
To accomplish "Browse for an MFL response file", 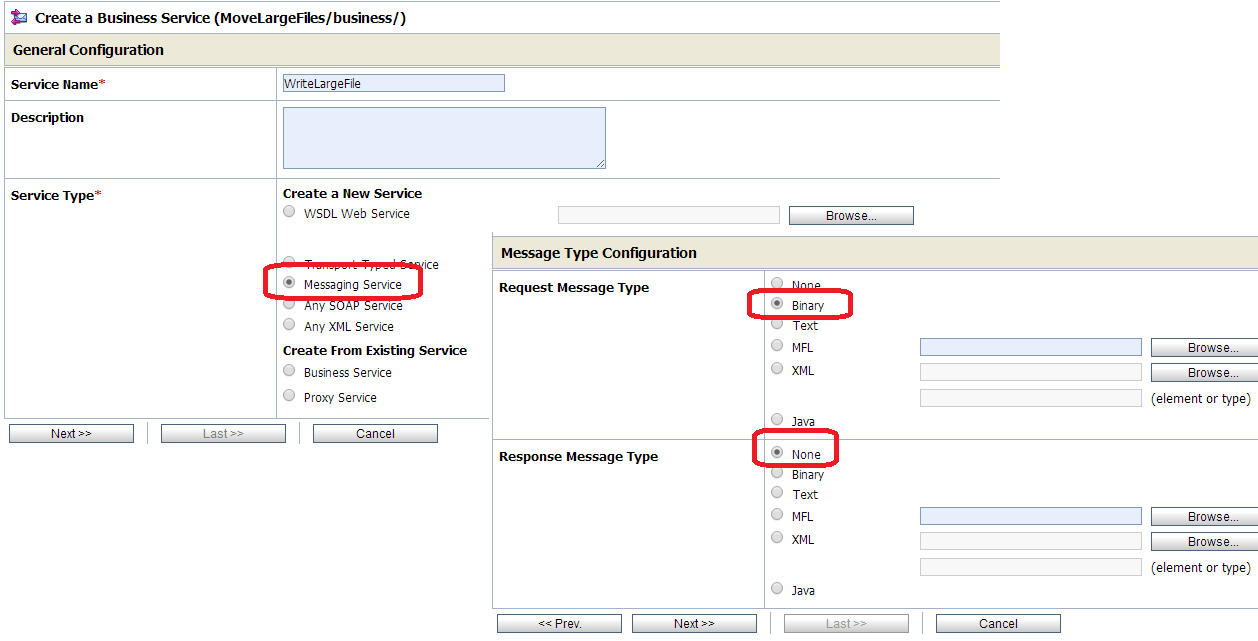I will pos(1203,516).
